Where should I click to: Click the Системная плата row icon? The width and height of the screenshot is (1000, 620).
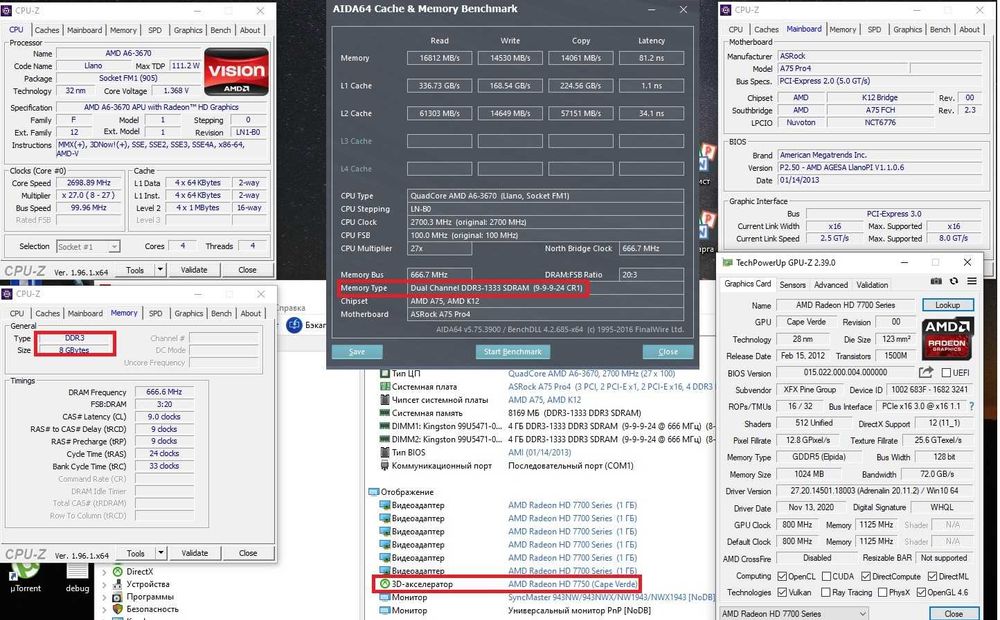pyautogui.click(x=385, y=387)
